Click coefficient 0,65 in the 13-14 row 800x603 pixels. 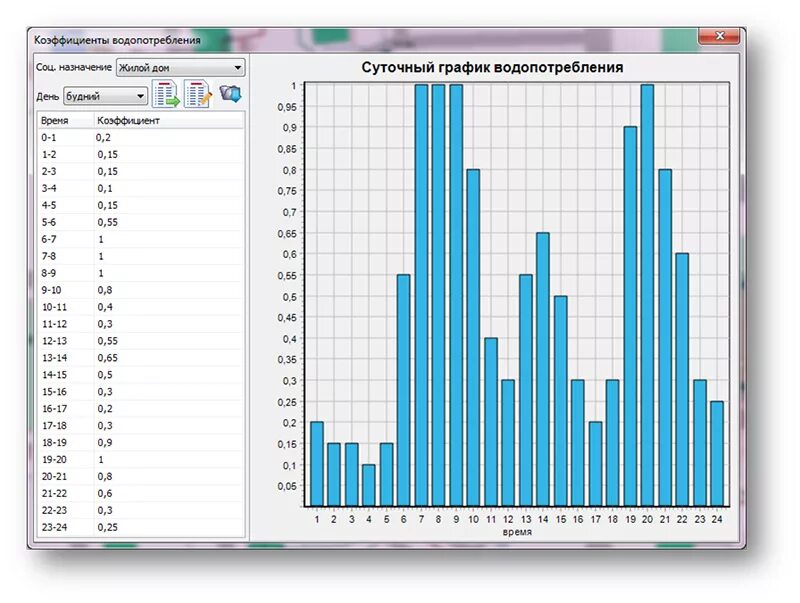point(107,358)
